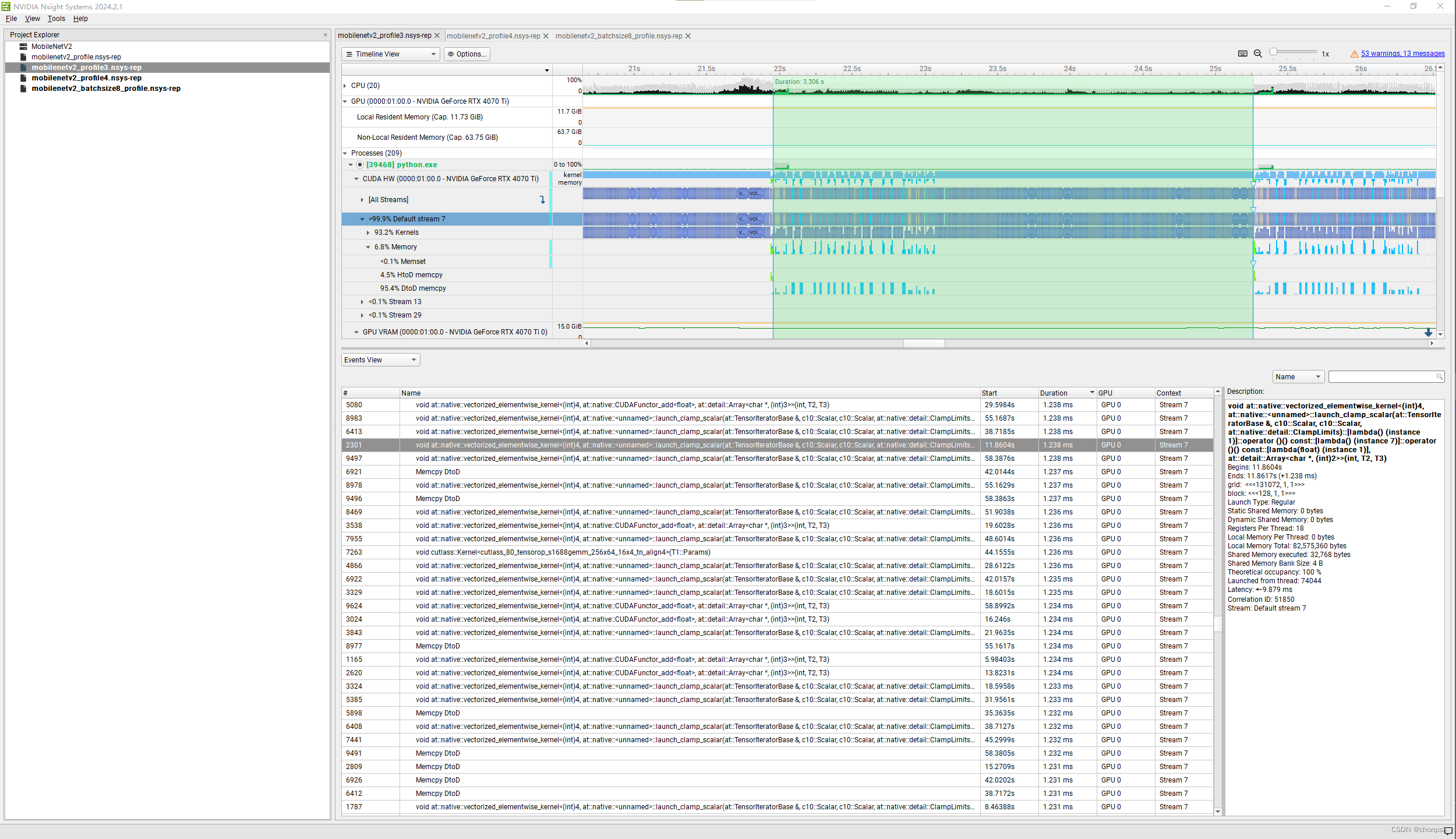Expand the Stream 29 row

(362, 315)
